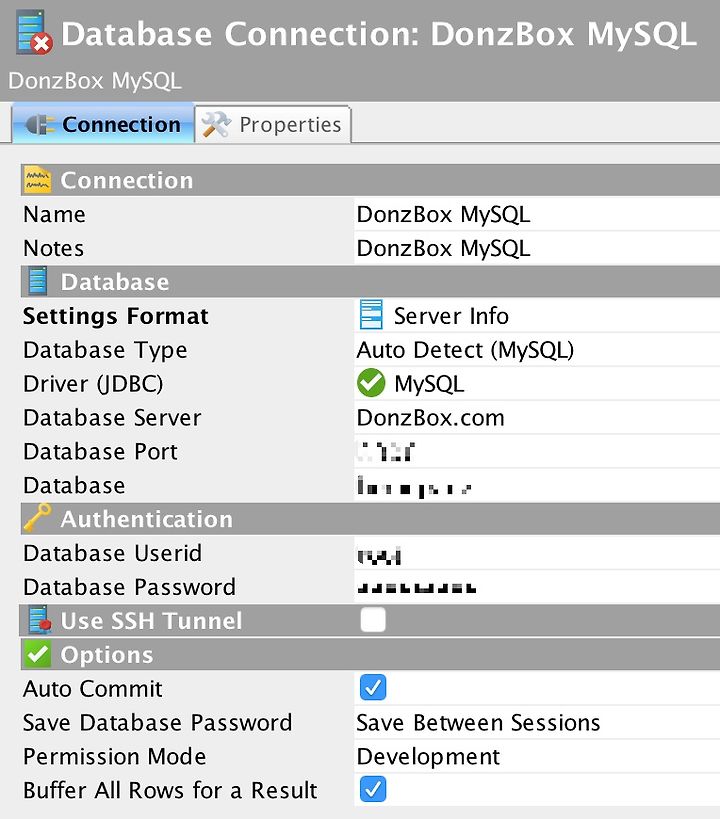Click the Database name value field

point(537,485)
